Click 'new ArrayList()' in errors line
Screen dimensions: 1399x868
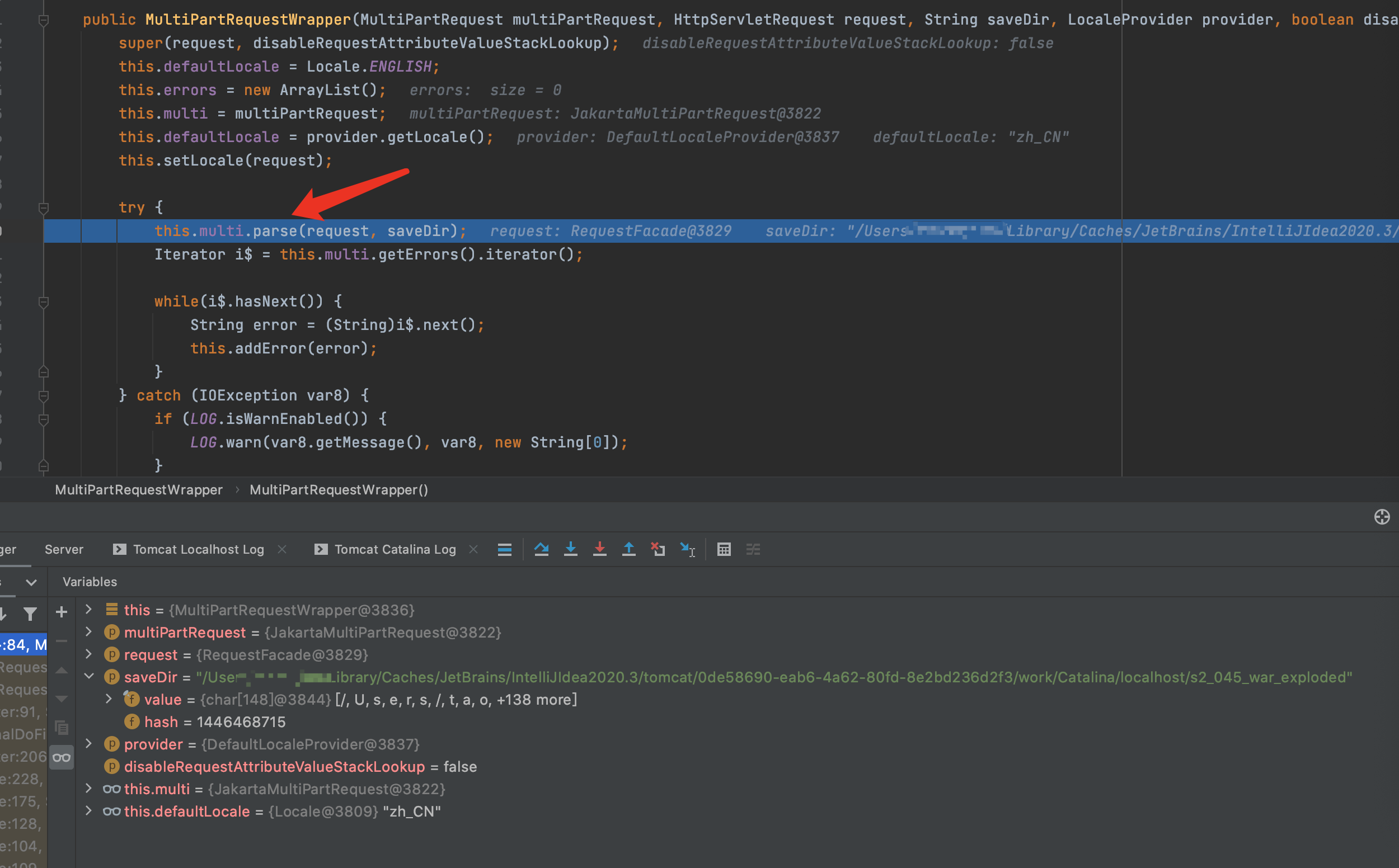tap(311, 90)
